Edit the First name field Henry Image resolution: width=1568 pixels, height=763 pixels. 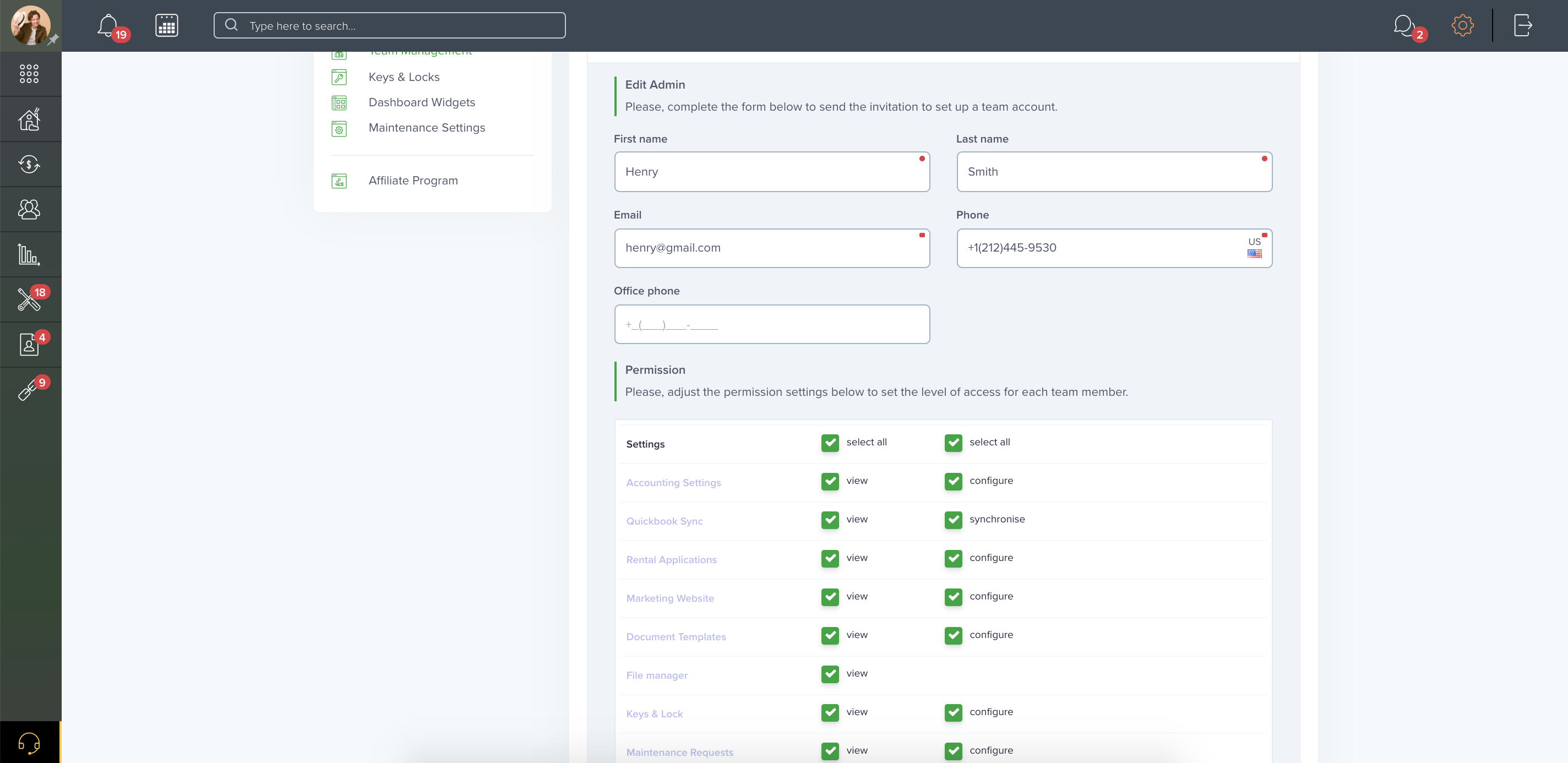772,172
